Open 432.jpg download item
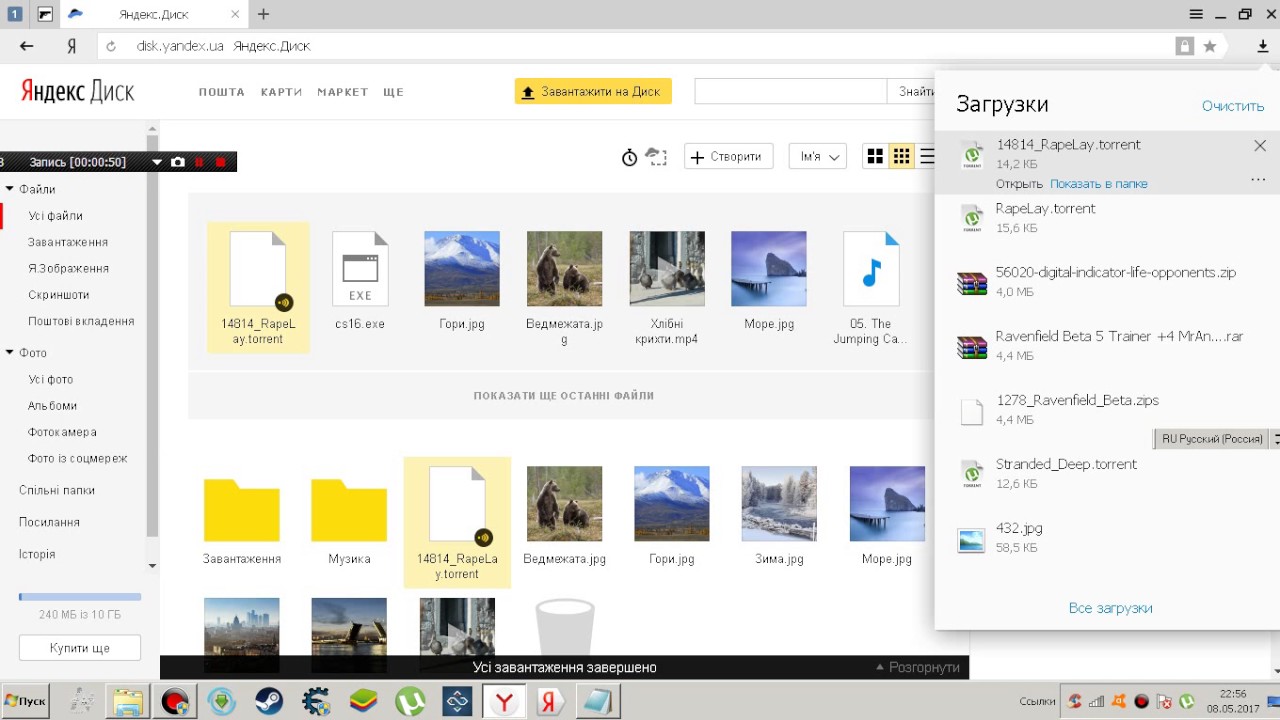 pos(1107,538)
